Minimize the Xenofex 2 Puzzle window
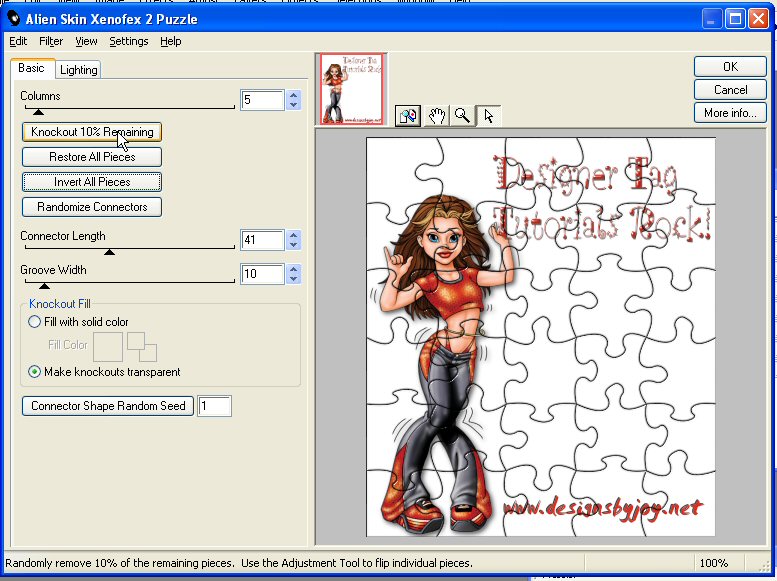The height and width of the screenshot is (581, 777). [x=712, y=19]
